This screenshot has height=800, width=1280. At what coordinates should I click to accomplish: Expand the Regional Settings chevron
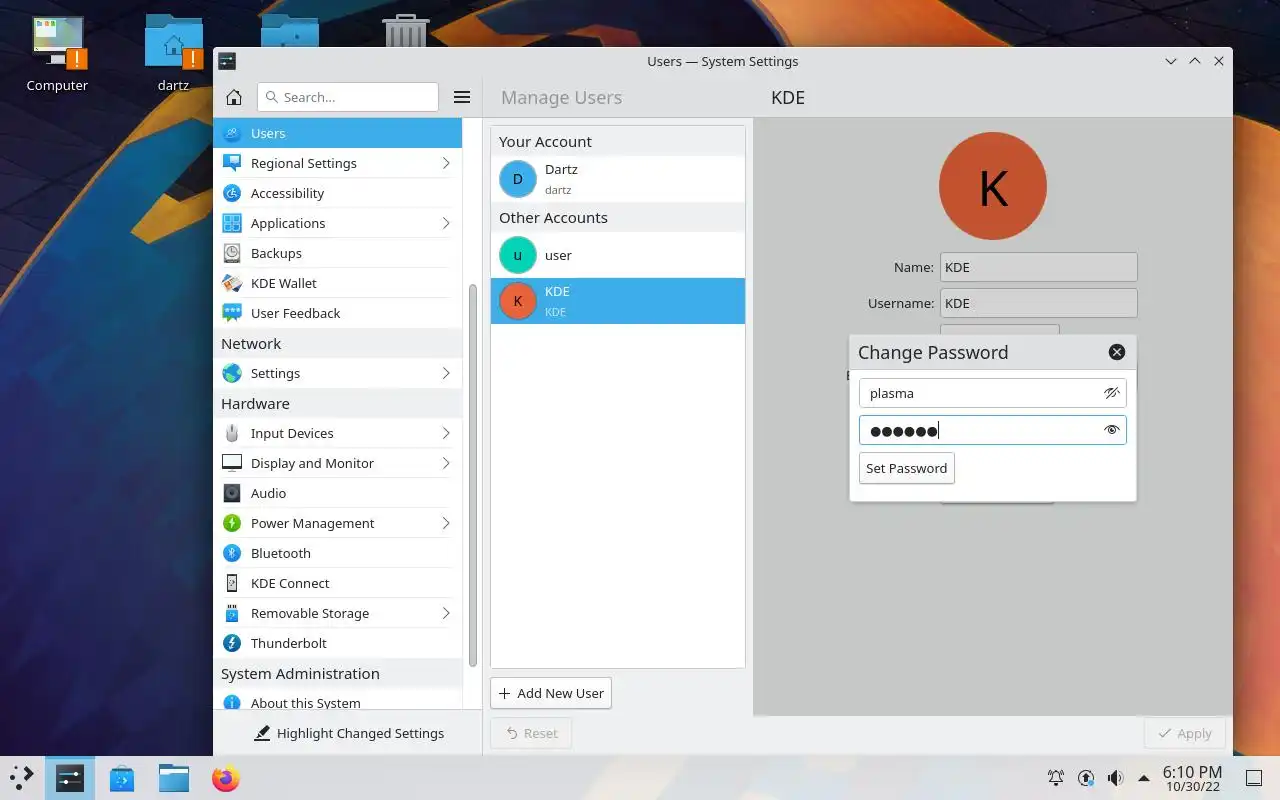click(446, 163)
